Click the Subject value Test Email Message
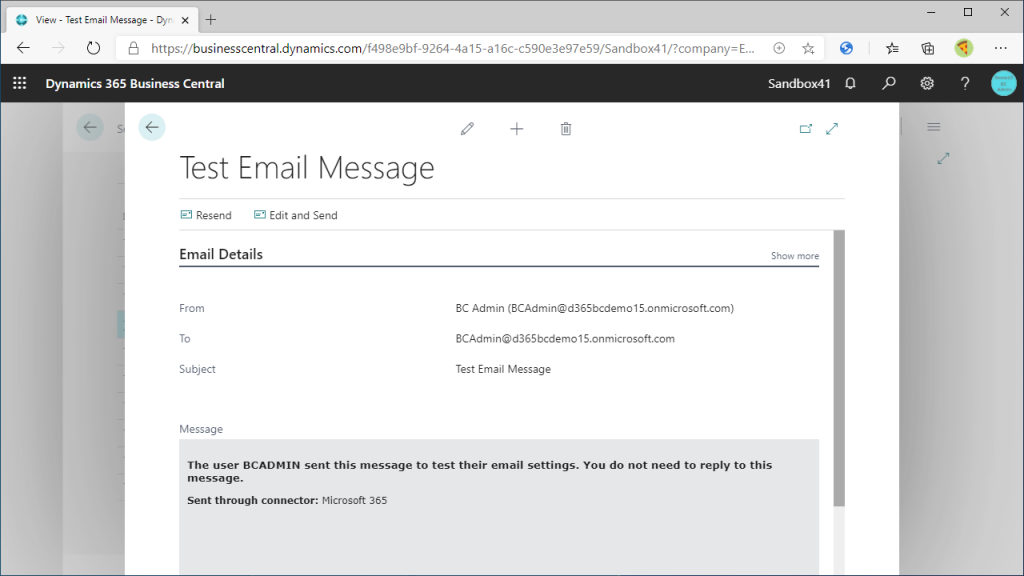 (x=503, y=369)
